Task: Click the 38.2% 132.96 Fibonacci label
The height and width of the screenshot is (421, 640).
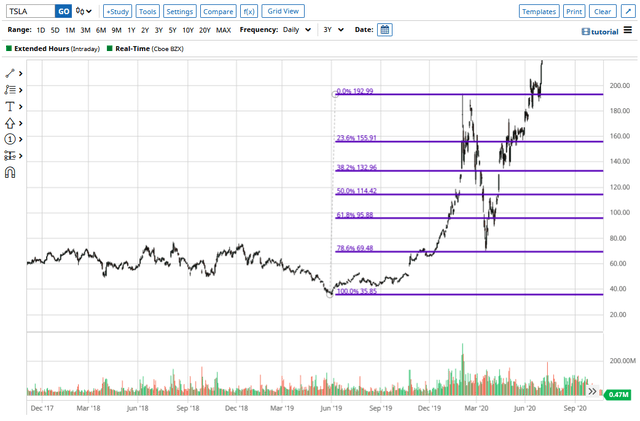Action: [357, 167]
